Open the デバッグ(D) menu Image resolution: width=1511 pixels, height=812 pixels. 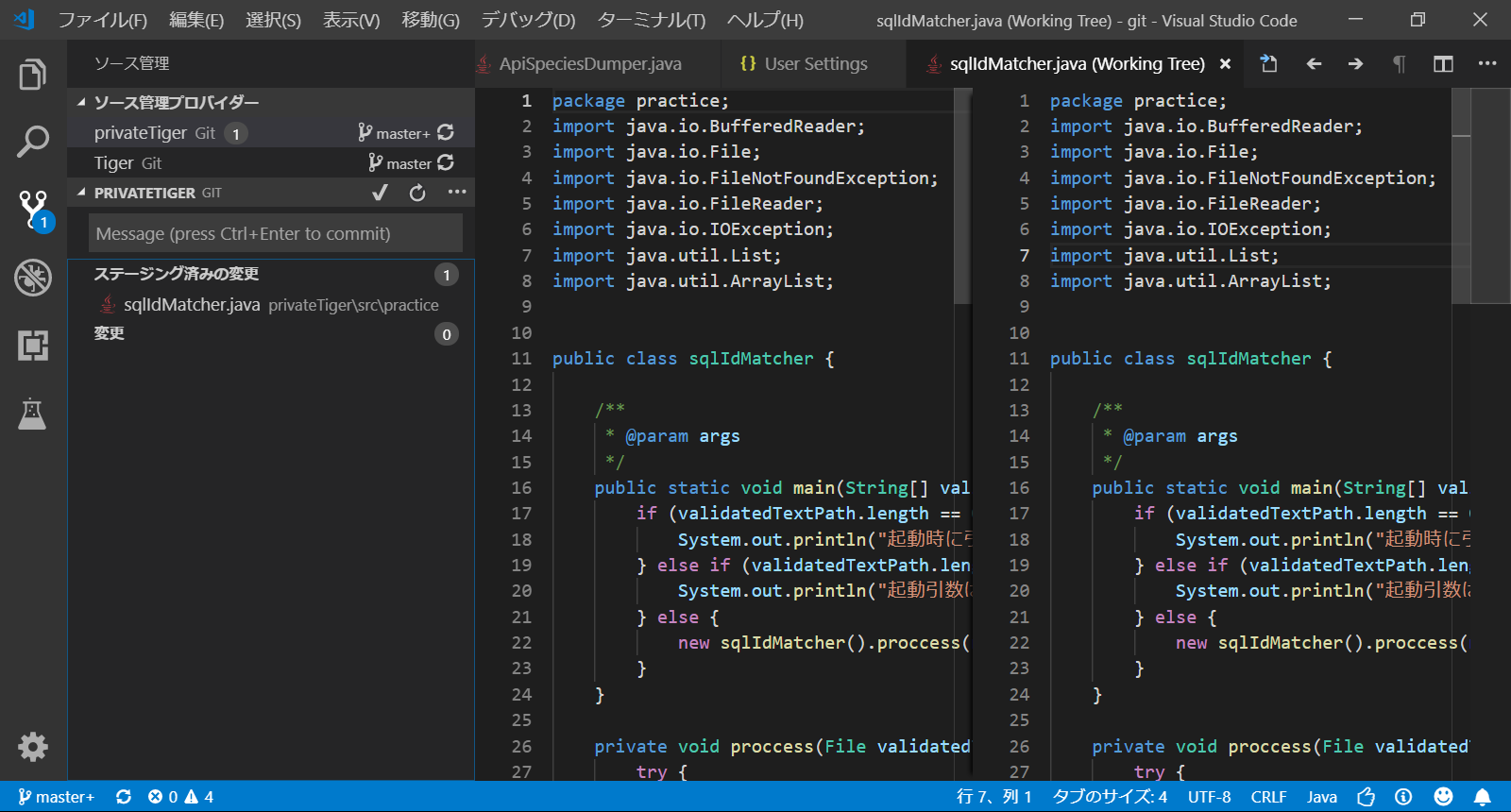(x=528, y=20)
